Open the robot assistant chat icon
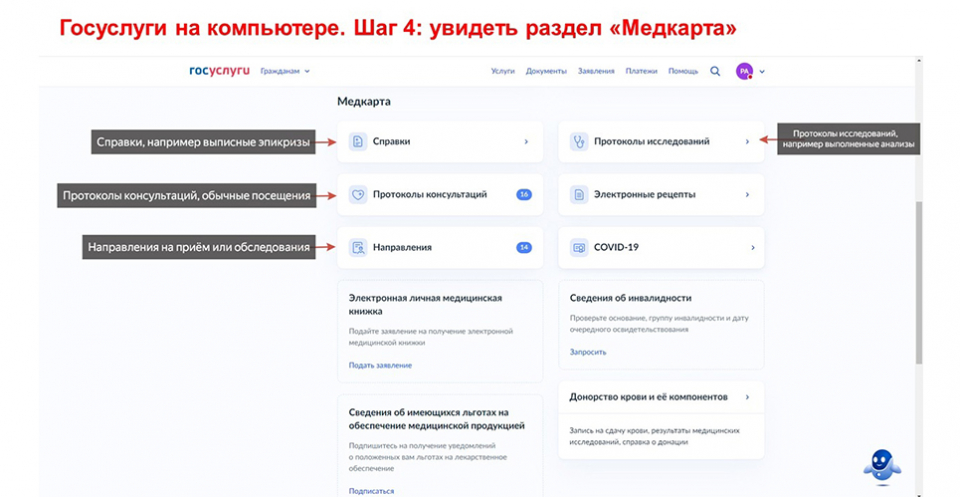The image size is (960, 497). pos(881,463)
